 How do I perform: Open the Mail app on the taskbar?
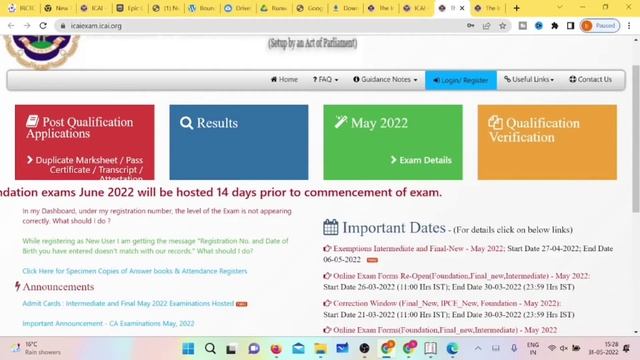coord(298,349)
